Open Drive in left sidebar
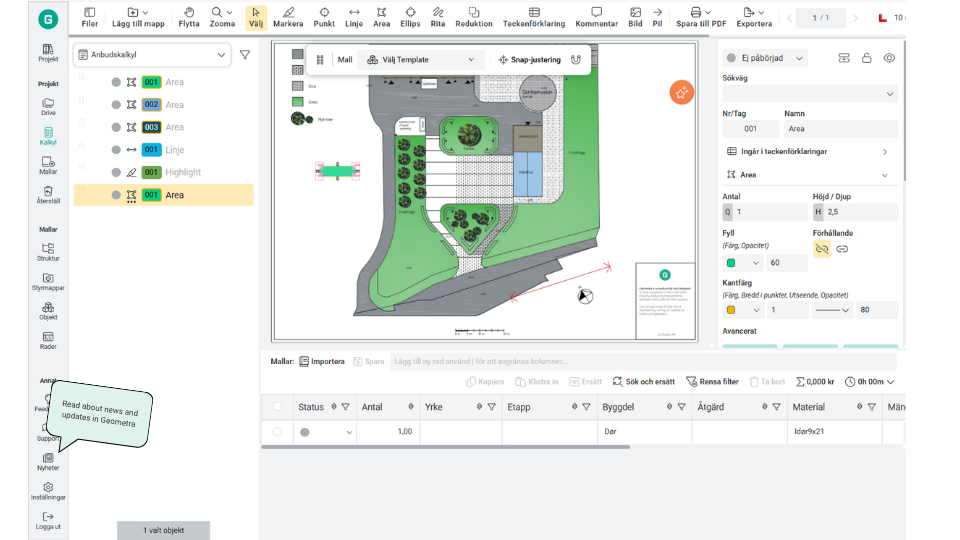 tap(48, 107)
